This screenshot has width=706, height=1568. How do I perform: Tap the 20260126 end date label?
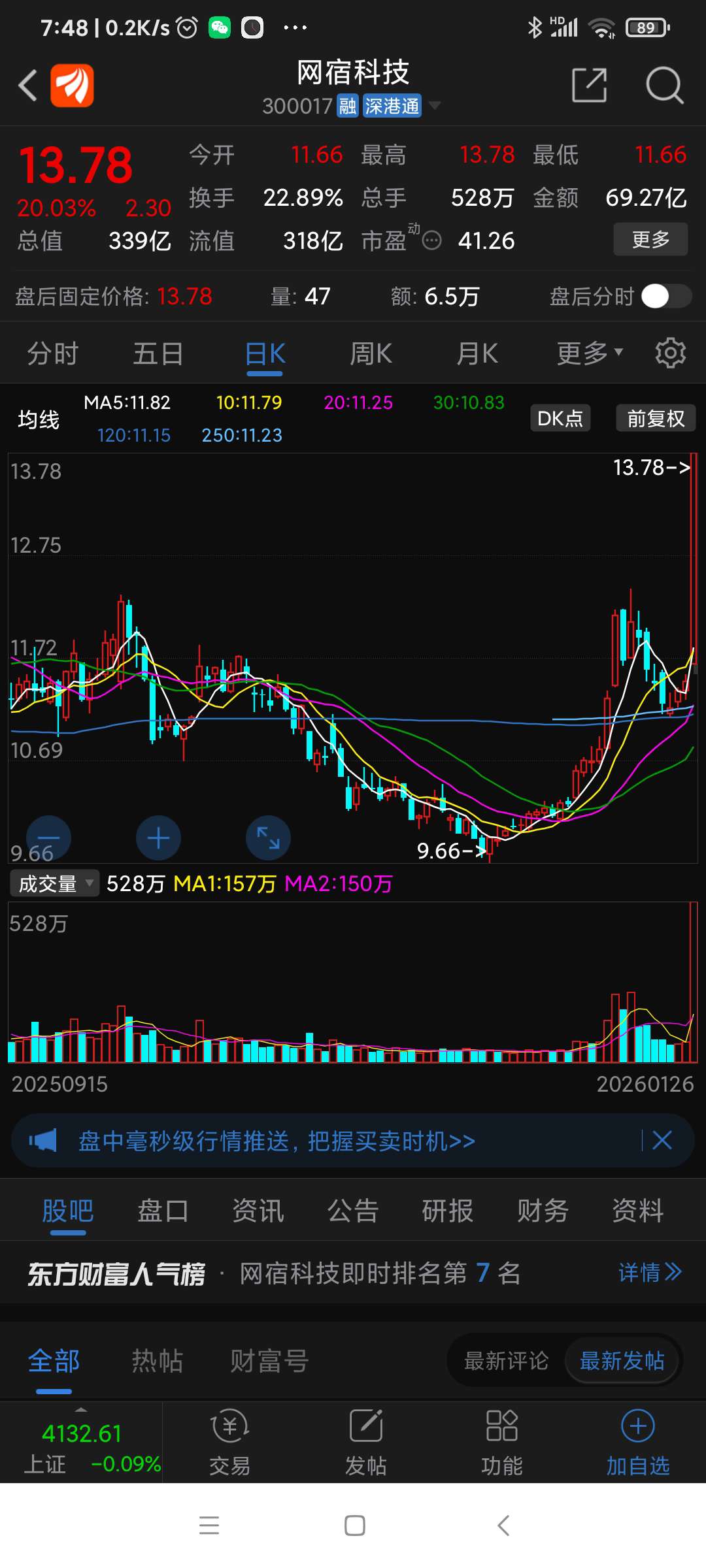pyautogui.click(x=645, y=1084)
